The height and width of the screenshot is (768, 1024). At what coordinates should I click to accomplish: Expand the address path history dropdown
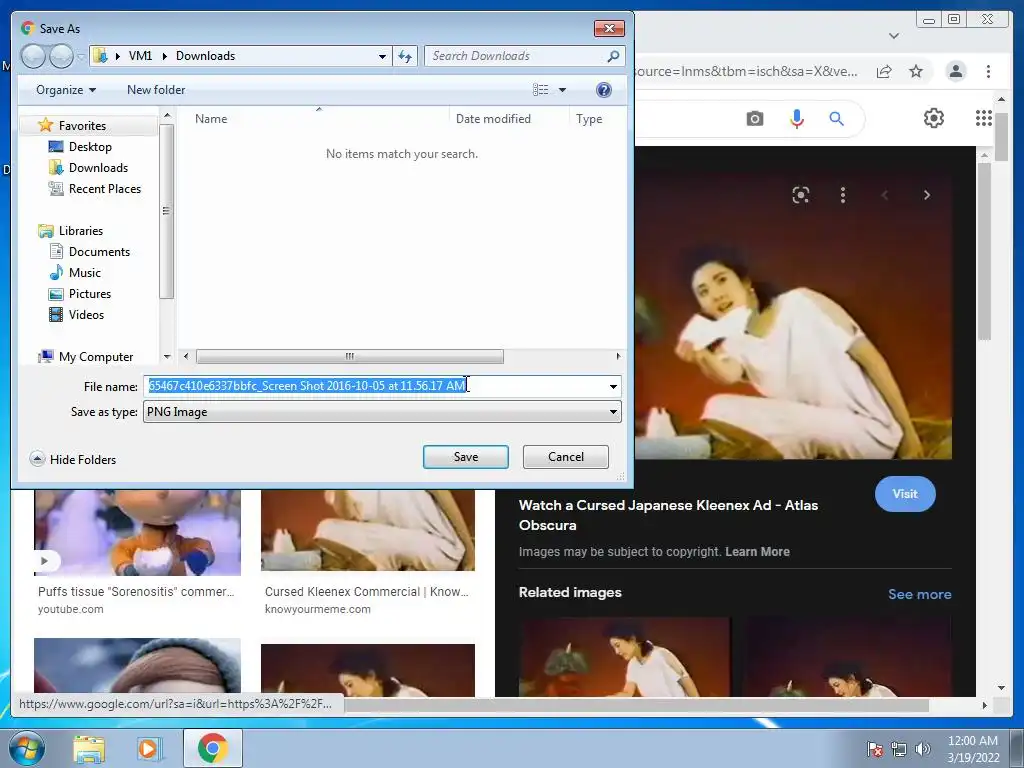(382, 56)
